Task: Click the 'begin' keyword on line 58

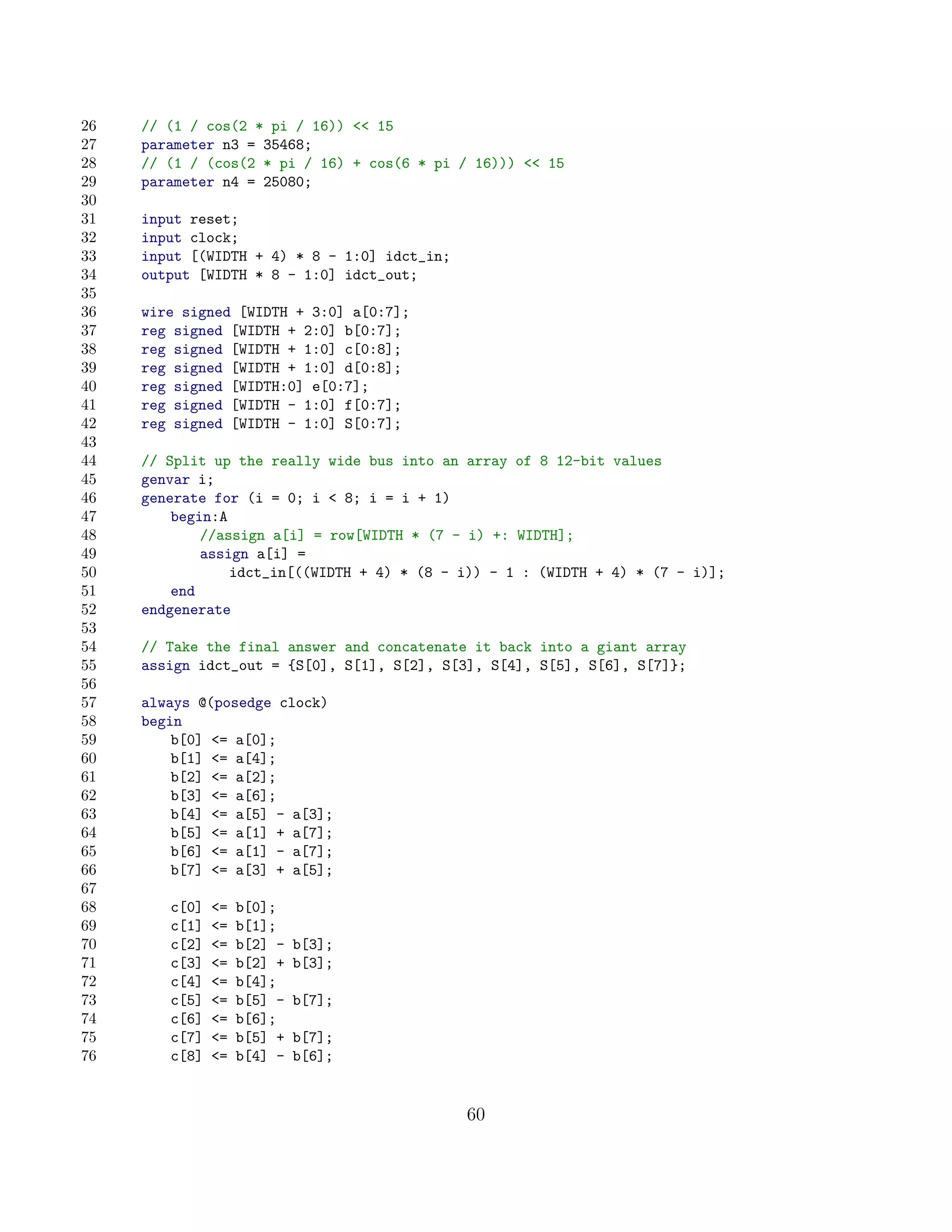Action: coord(161,722)
